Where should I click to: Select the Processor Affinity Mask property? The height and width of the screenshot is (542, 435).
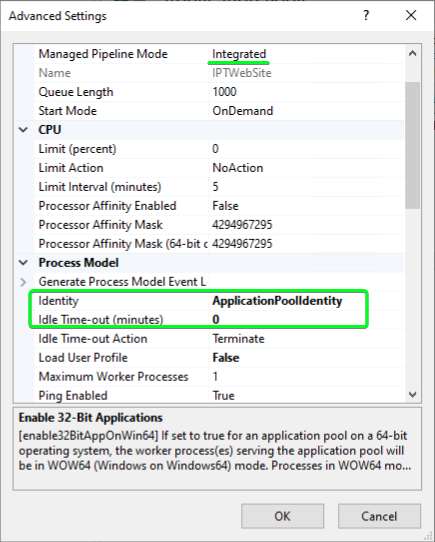coord(100,225)
